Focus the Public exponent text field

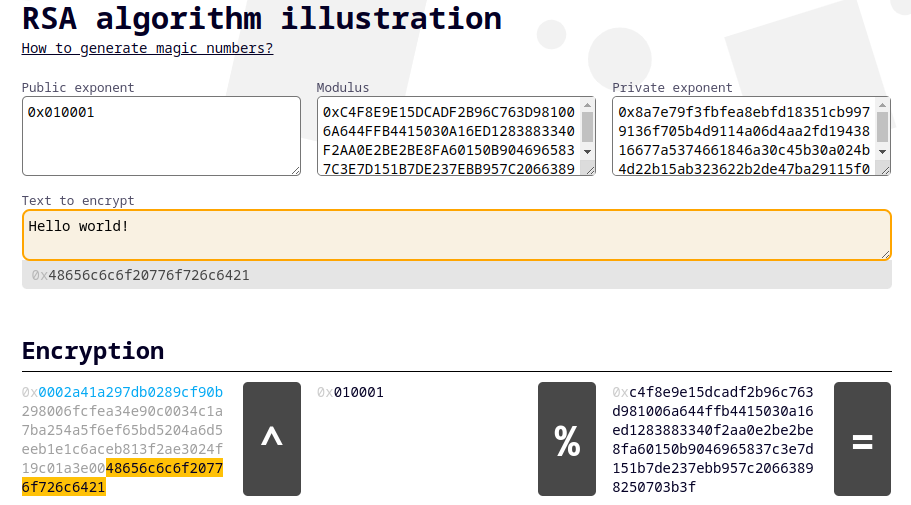click(x=162, y=136)
